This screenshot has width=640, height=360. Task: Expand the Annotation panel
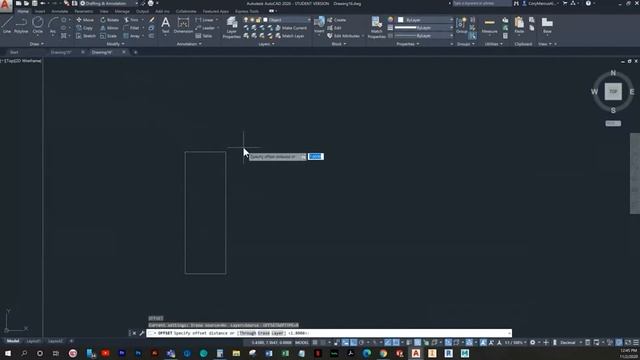(189, 44)
